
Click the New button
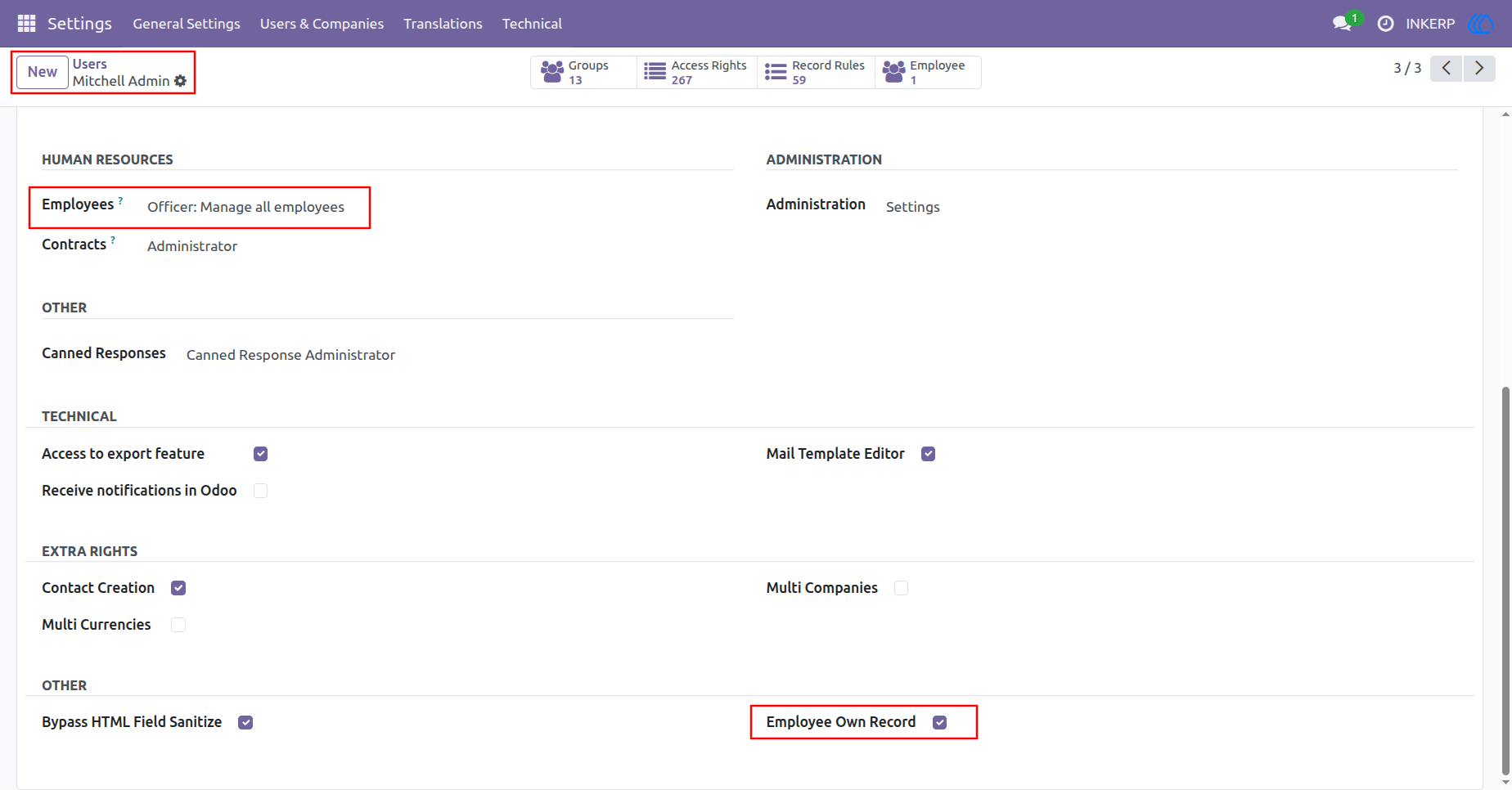[x=43, y=72]
